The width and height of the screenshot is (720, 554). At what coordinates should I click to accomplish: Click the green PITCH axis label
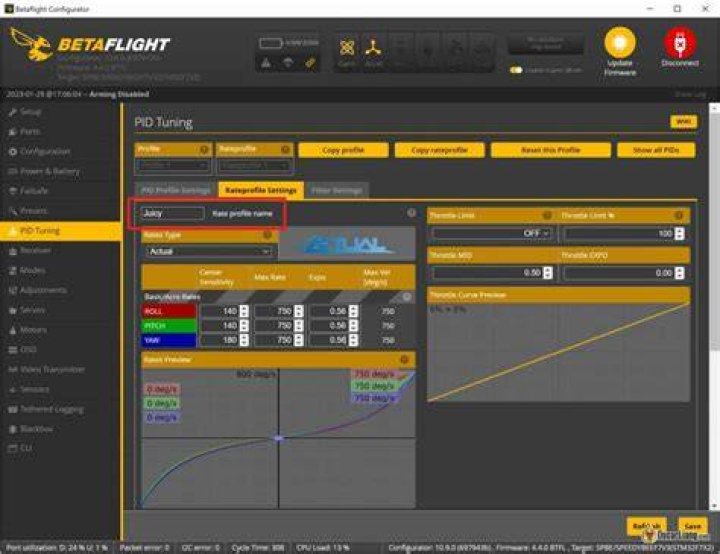point(169,326)
